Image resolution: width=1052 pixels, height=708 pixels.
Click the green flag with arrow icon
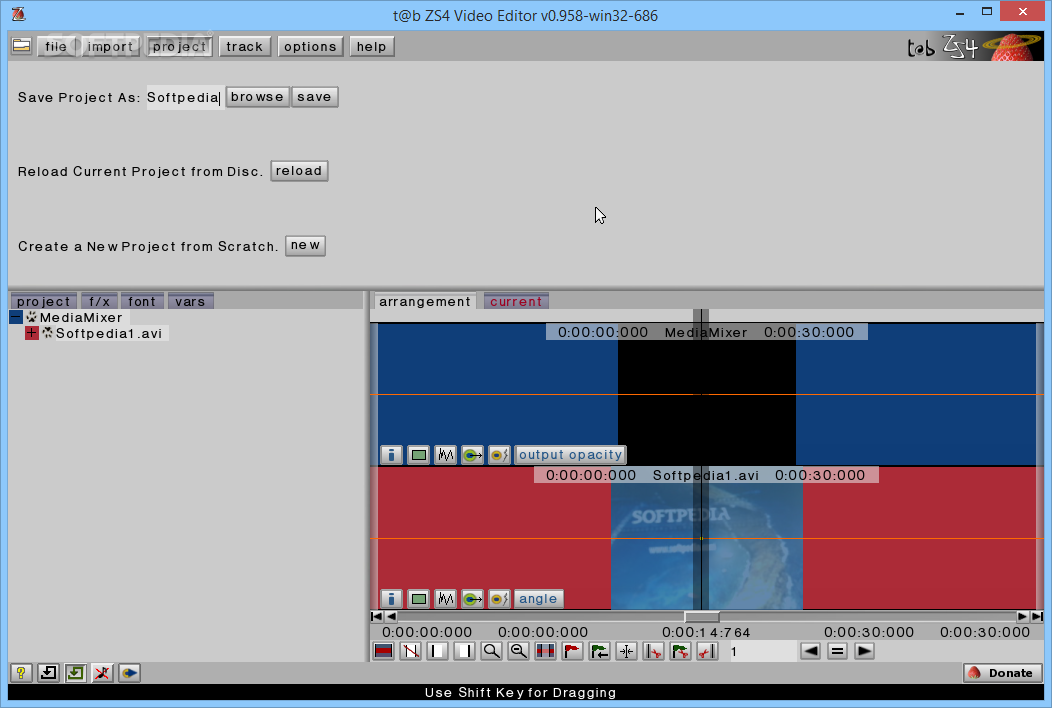pyautogui.click(x=599, y=651)
